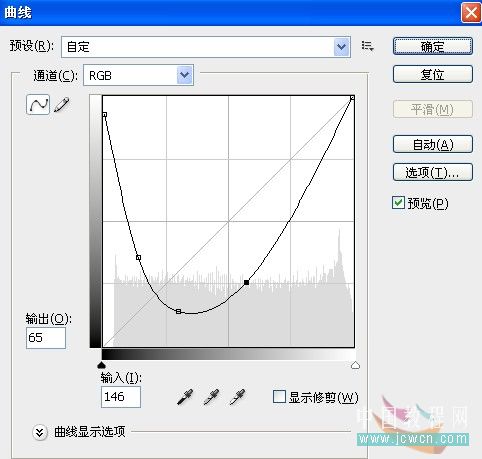
Task: Click the 自动(A) auto button
Action: pos(433,144)
